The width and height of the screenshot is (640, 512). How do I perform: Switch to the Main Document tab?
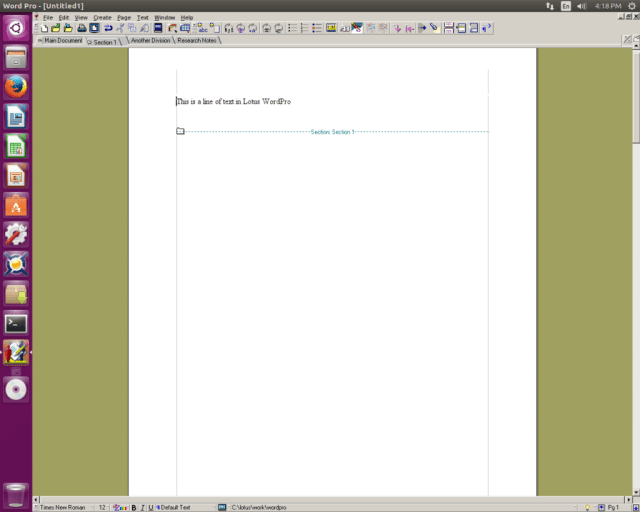pyautogui.click(x=60, y=40)
